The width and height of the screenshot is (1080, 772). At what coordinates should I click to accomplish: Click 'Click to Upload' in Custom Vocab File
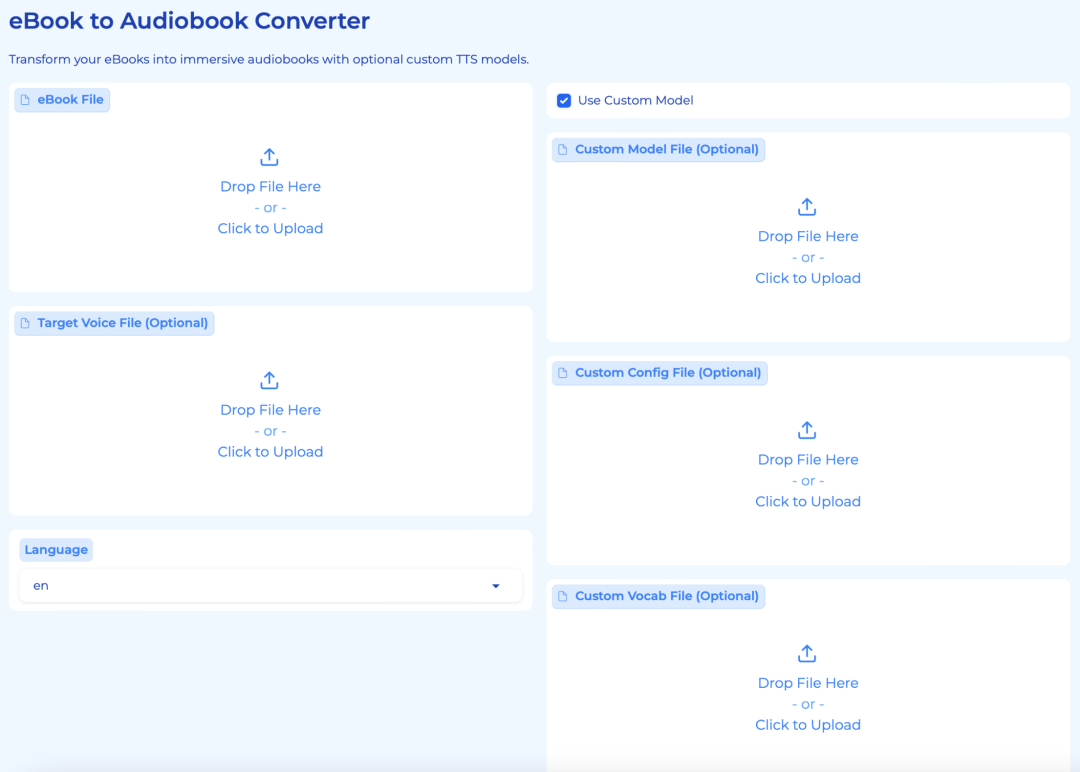click(808, 725)
